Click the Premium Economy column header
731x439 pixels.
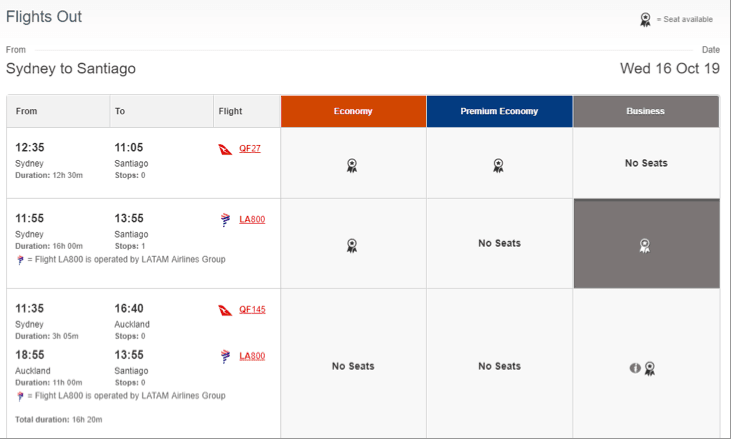[499, 111]
